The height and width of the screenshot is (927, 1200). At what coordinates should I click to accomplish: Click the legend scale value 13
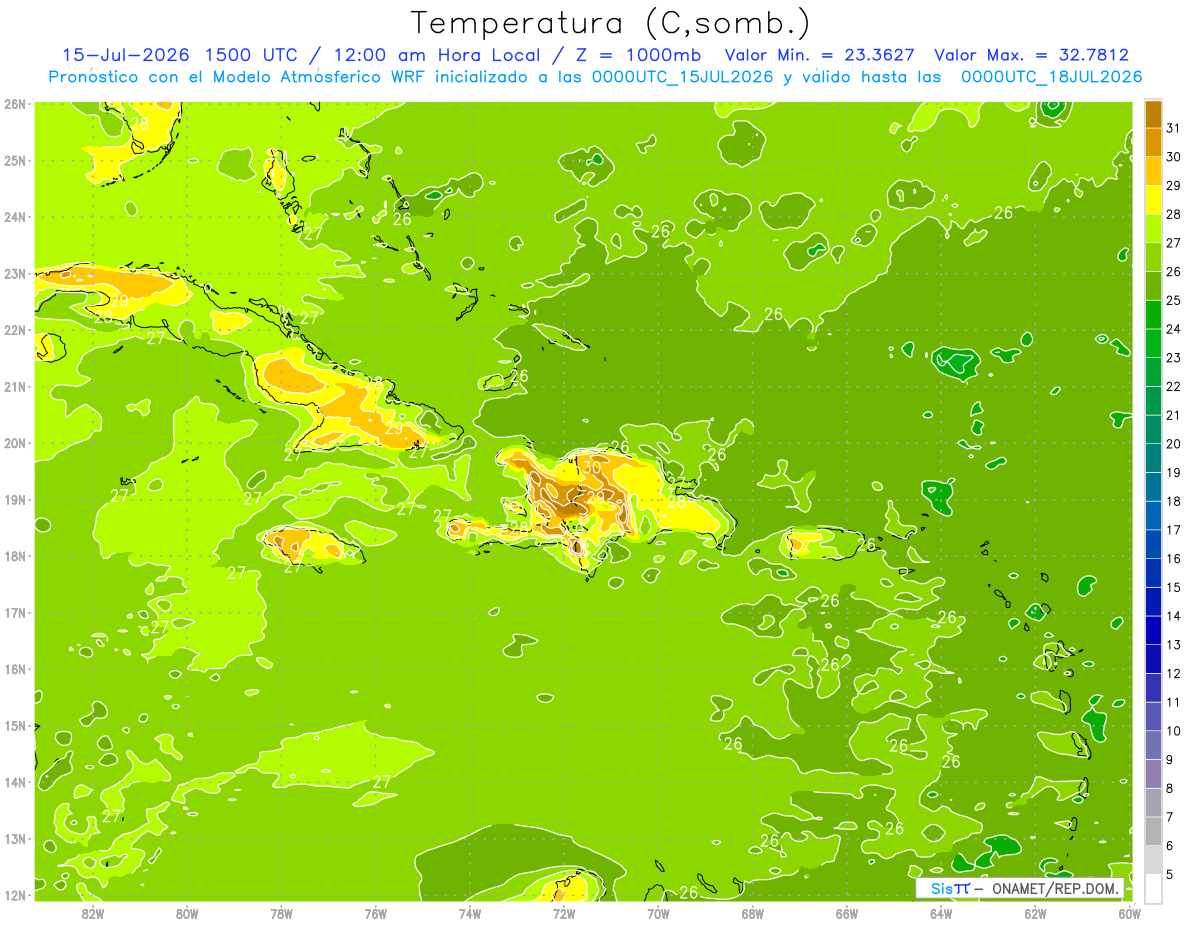pyautogui.click(x=1173, y=644)
